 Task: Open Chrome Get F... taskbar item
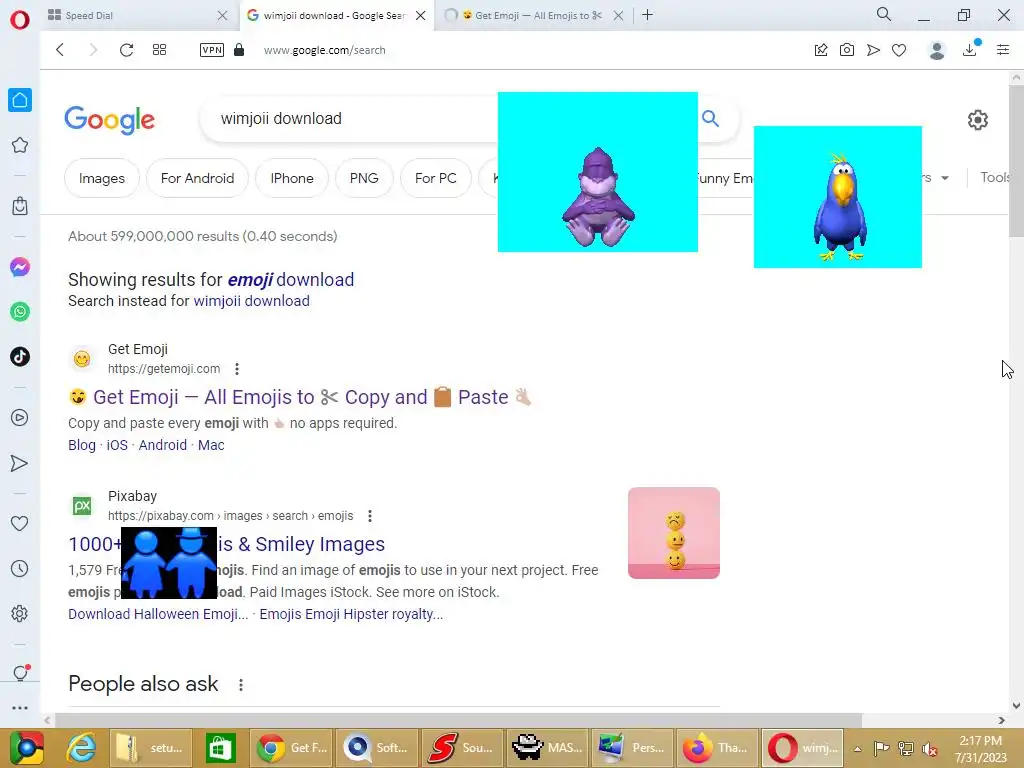[291, 748]
